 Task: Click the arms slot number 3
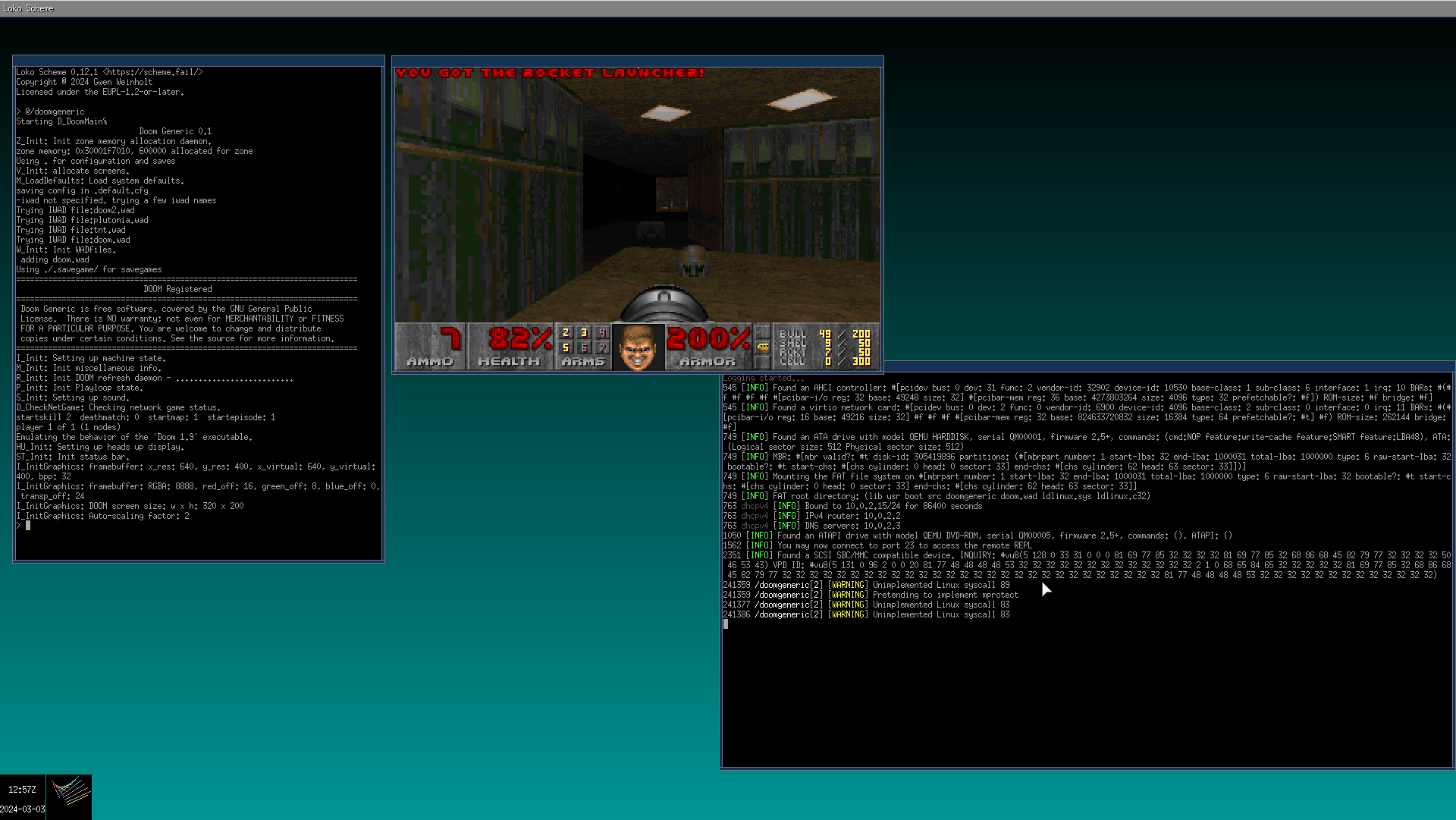584,332
